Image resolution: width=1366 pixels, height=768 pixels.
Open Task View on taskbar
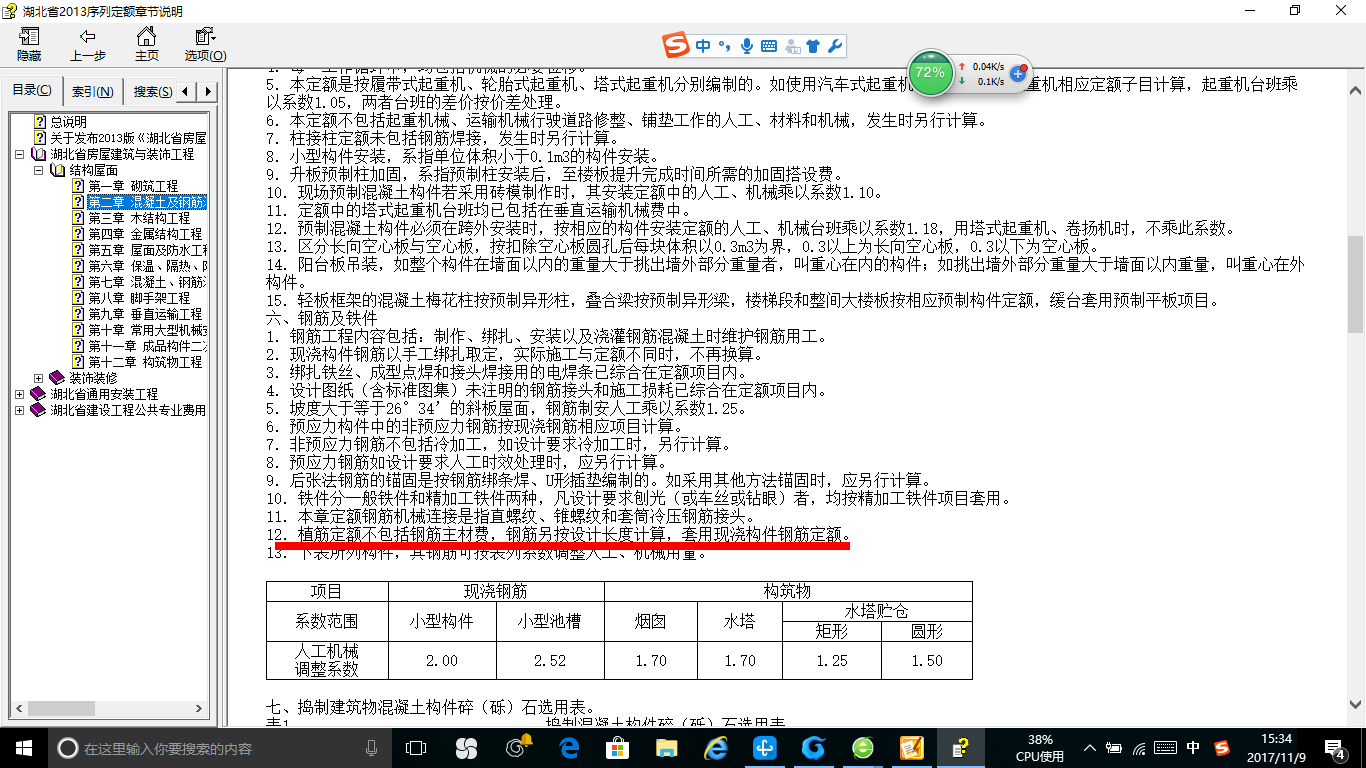tap(416, 748)
